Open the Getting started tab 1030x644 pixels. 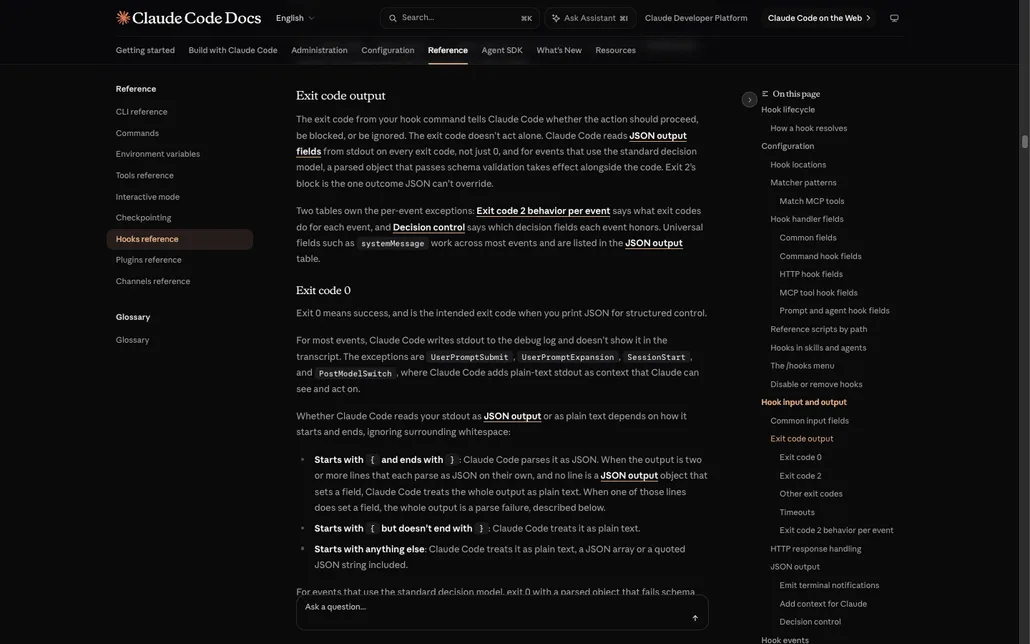(x=145, y=50)
